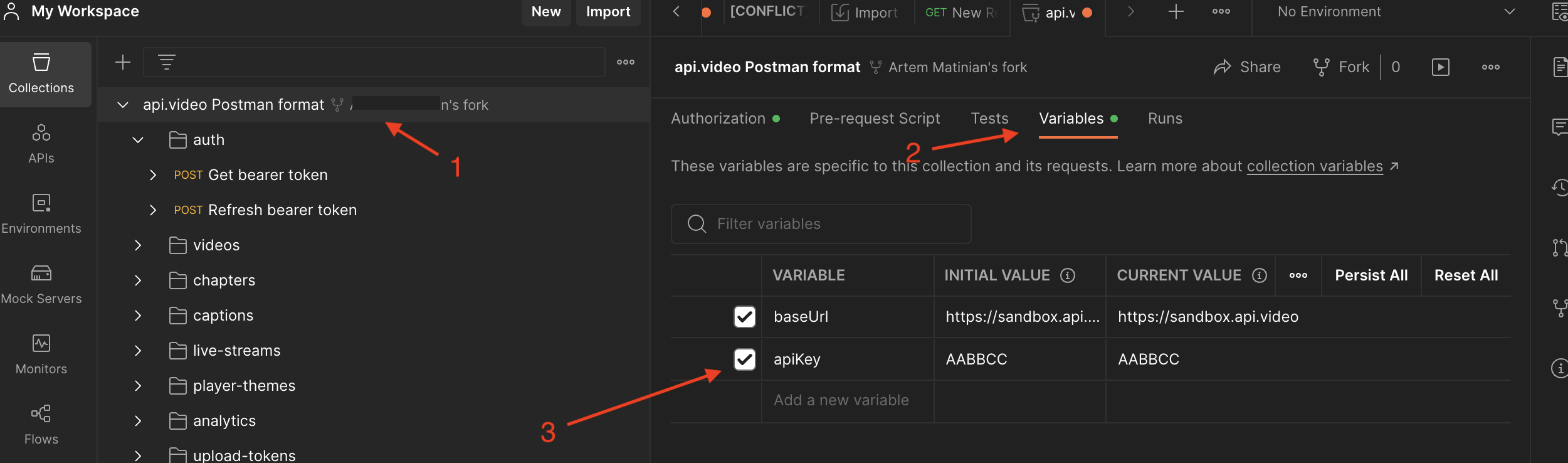Open the collection variables link
1568x463 pixels.
pos(1315,166)
